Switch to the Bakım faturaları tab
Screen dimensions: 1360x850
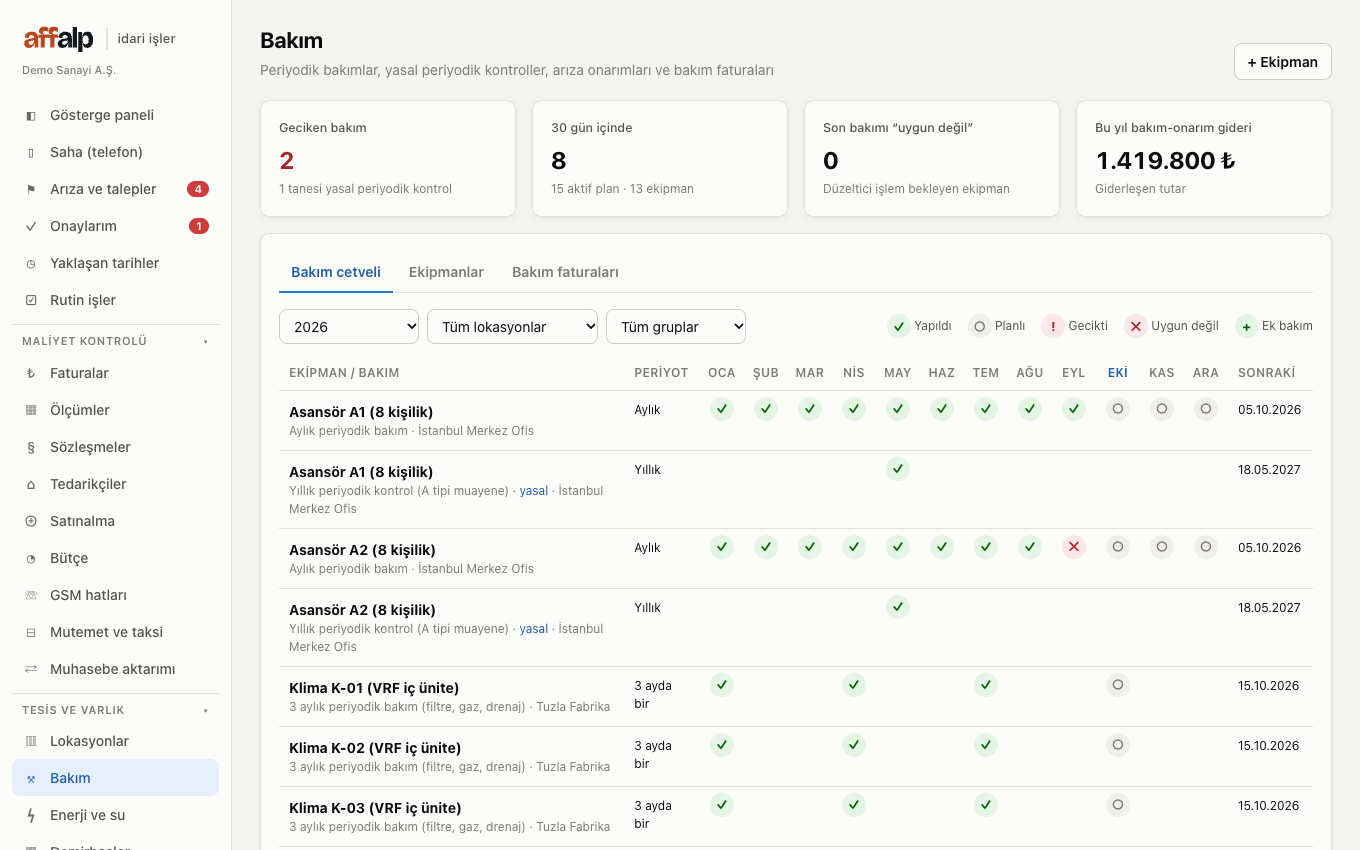pos(565,272)
